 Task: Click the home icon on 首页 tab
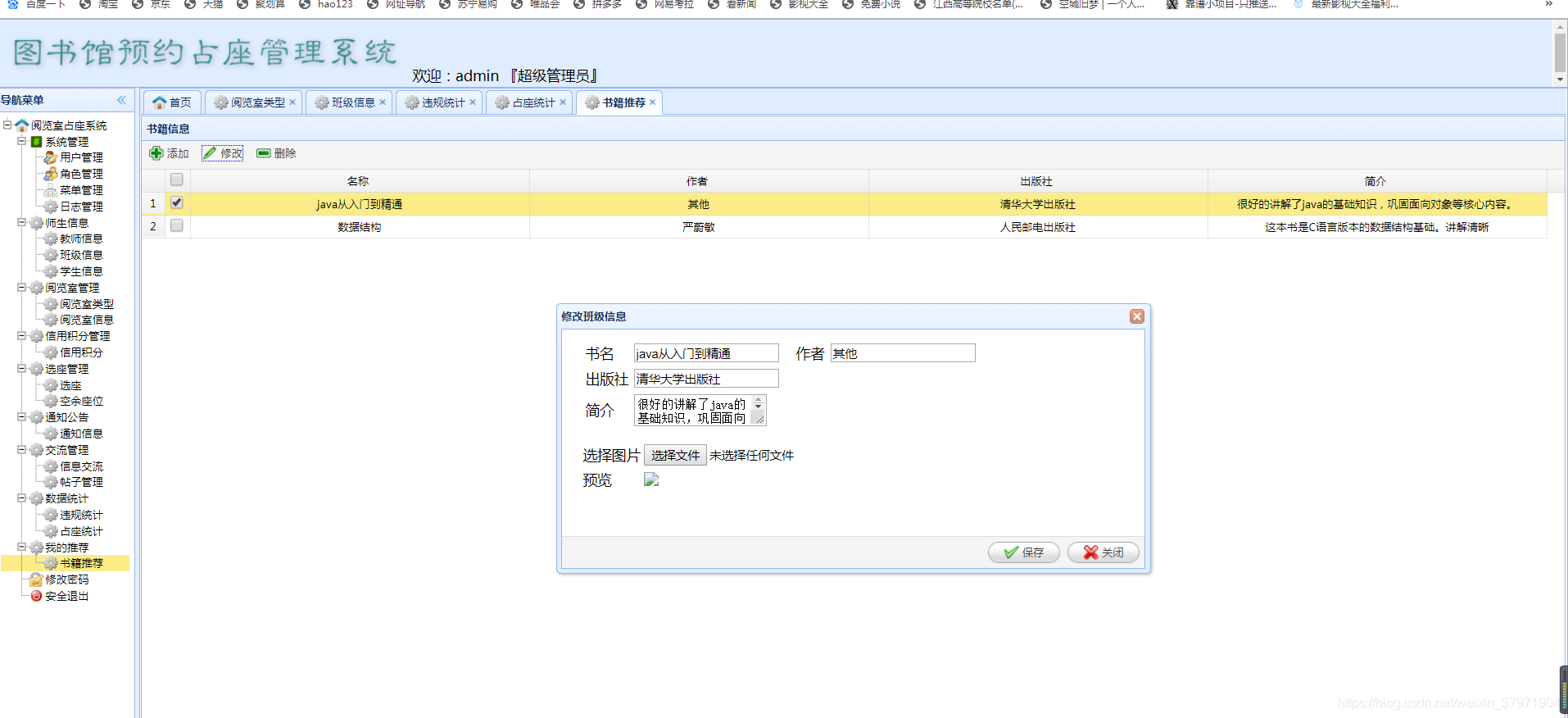160,102
